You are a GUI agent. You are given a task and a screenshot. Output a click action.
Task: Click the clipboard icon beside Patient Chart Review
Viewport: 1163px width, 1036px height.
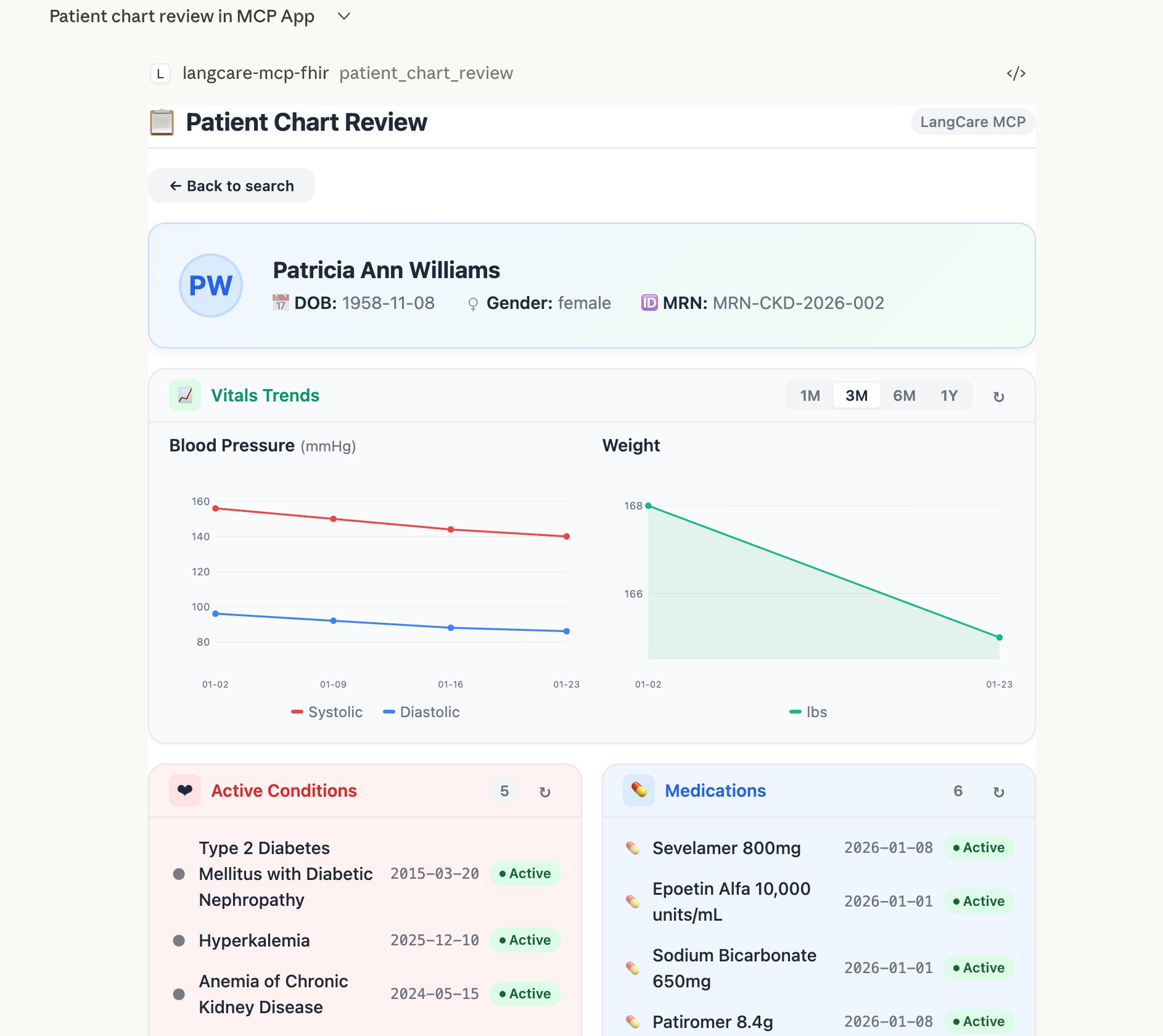click(x=162, y=121)
